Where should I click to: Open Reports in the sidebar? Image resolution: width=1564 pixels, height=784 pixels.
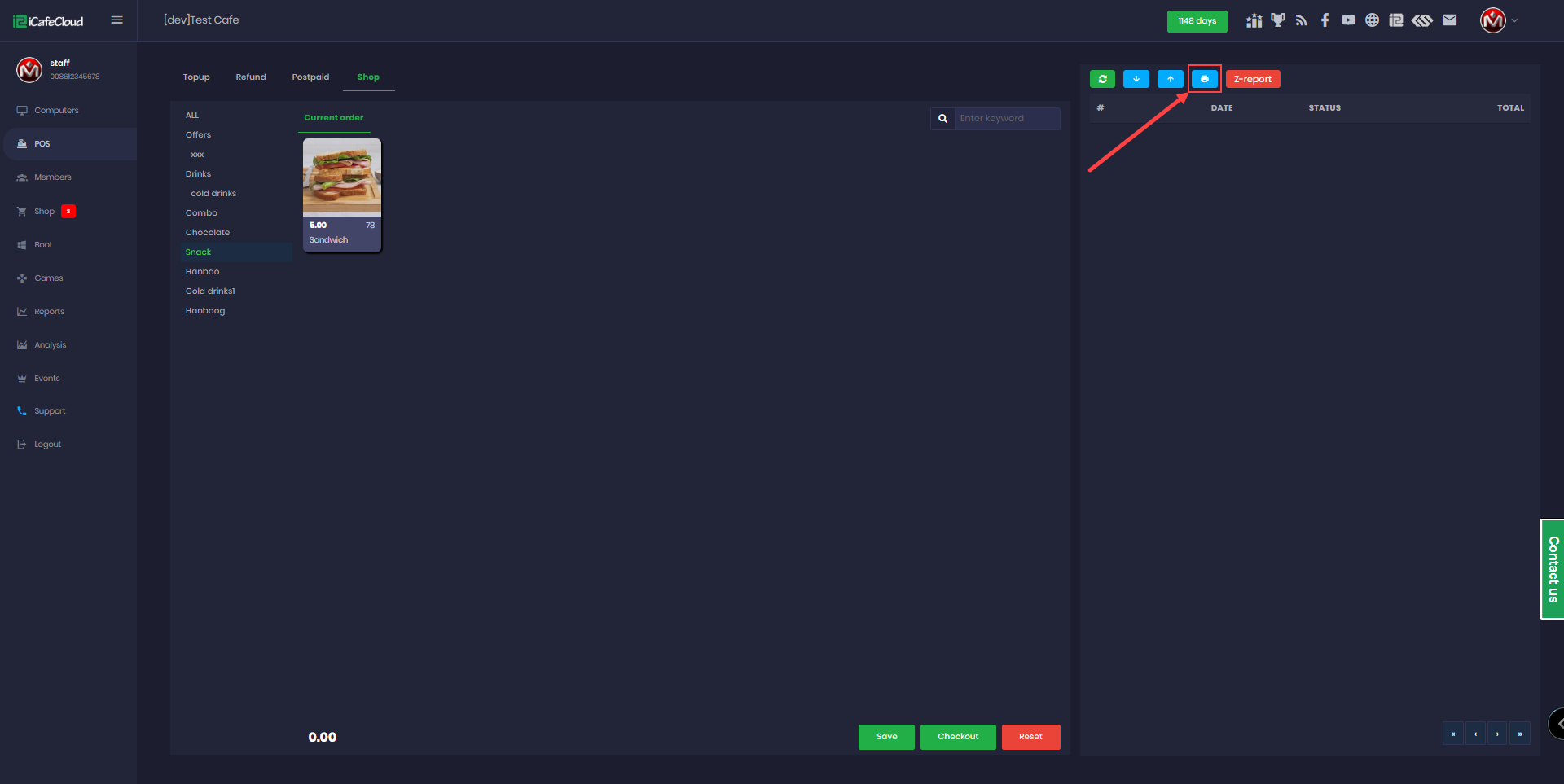[68, 312]
